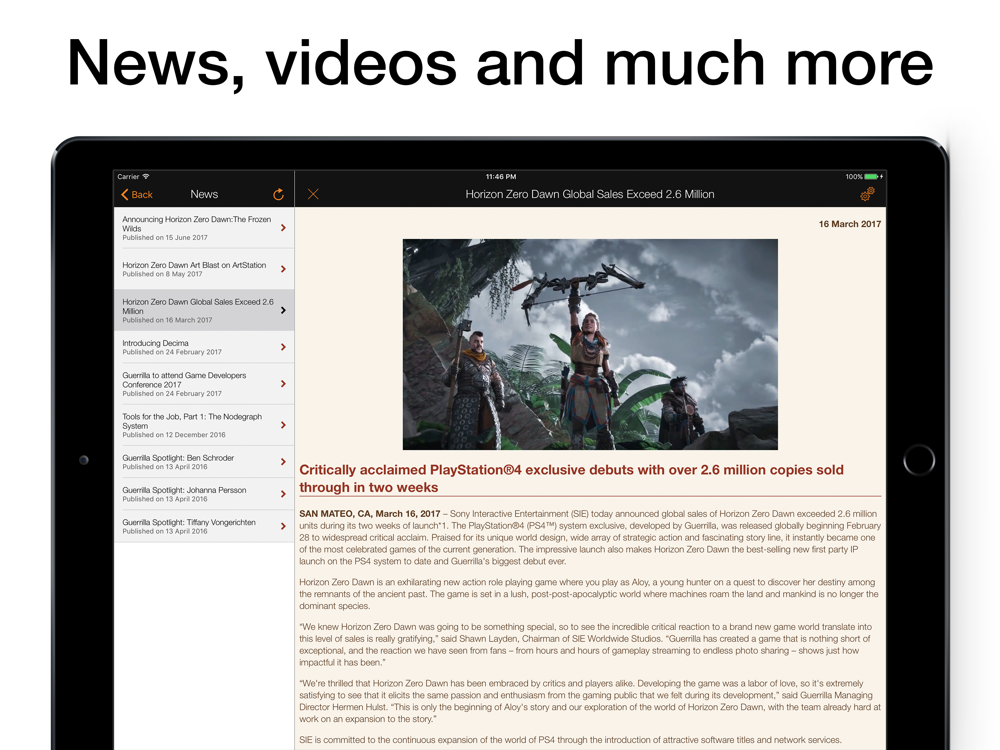
Task: Tap chevron on Johanna Persson row
Action: coord(283,494)
